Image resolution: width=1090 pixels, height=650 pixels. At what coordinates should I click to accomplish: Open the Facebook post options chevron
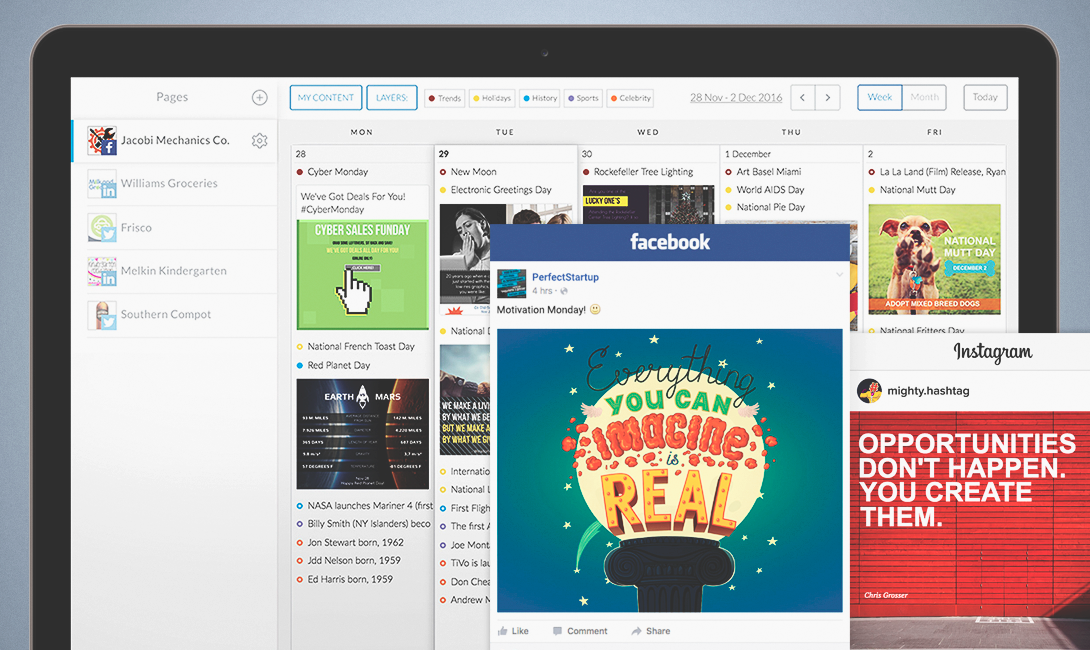click(839, 275)
